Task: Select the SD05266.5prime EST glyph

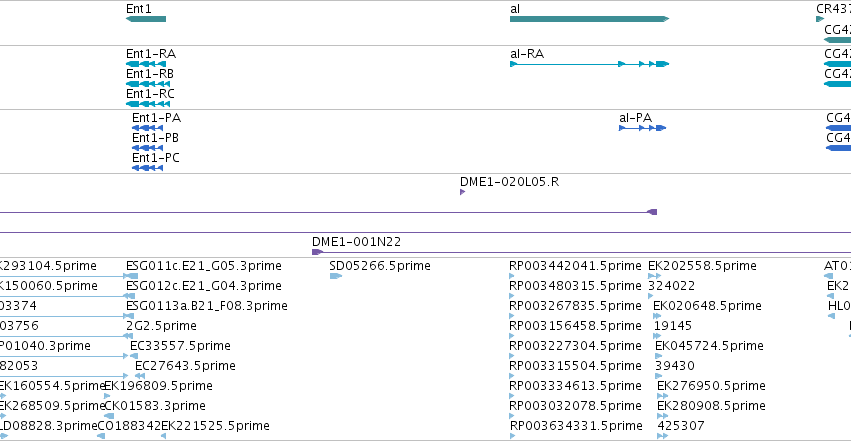Action: click(336, 276)
